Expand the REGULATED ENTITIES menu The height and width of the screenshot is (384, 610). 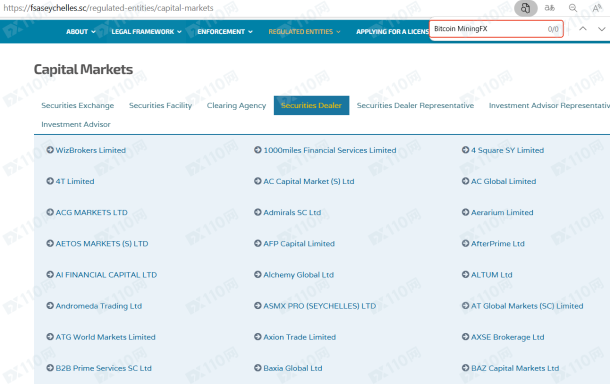click(304, 32)
